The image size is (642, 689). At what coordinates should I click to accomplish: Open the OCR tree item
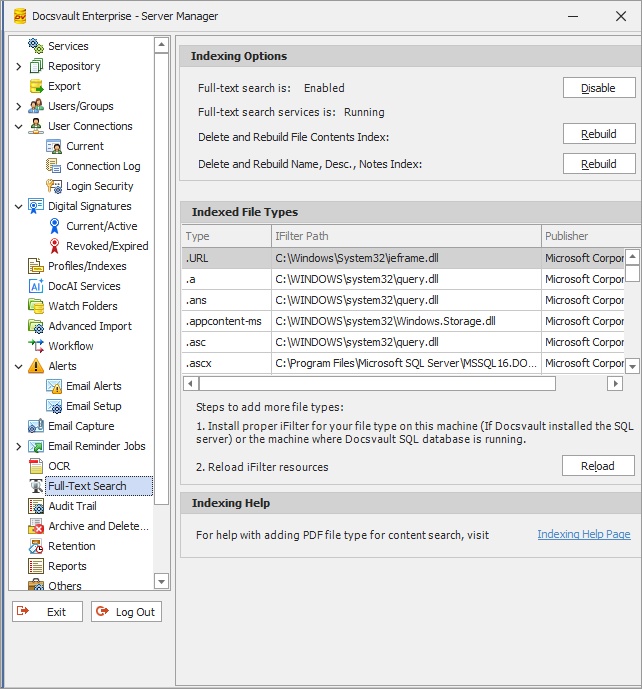pos(59,466)
